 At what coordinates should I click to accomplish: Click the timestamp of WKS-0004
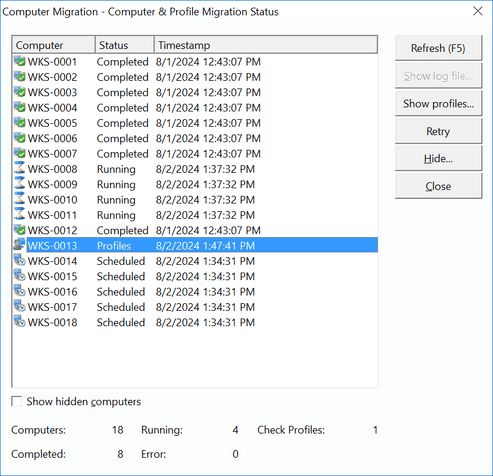click(208, 108)
